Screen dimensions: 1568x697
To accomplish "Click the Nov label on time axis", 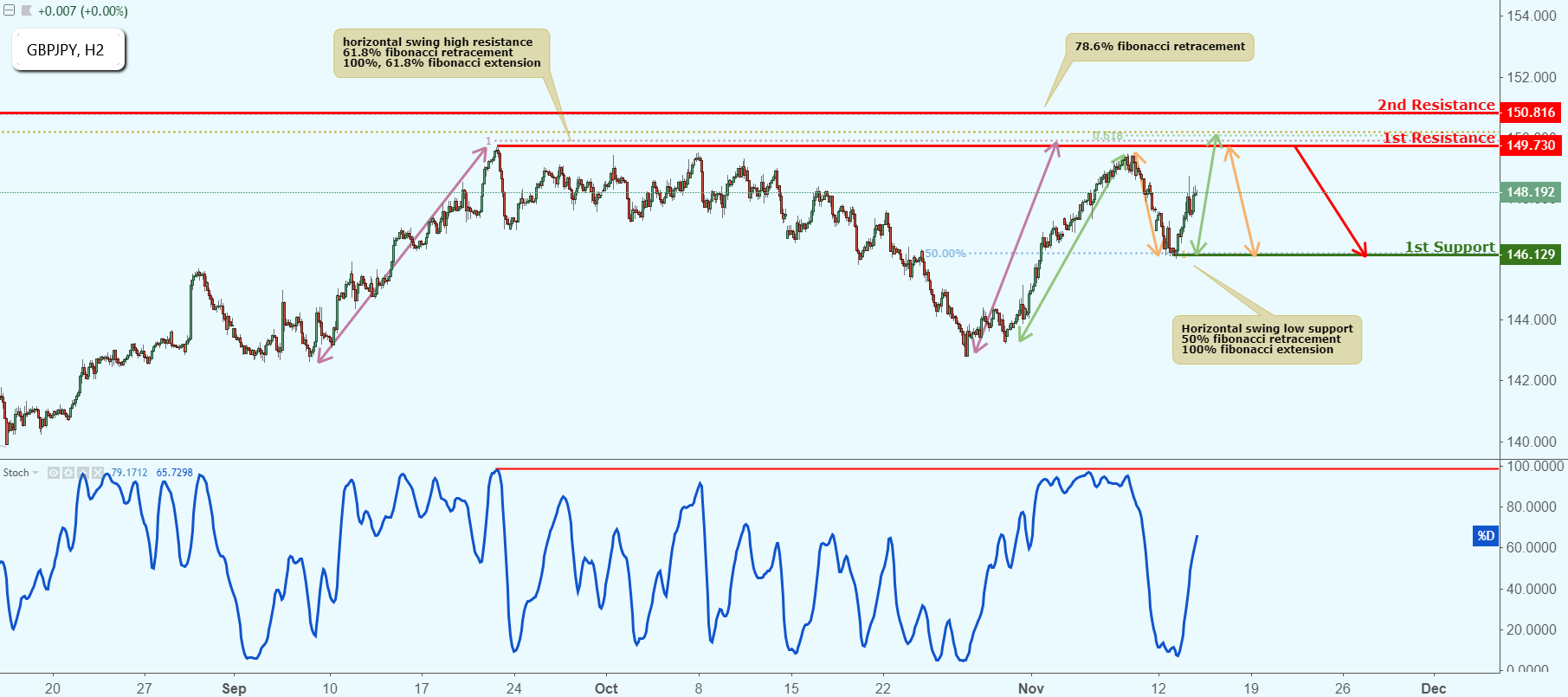I will [1031, 688].
